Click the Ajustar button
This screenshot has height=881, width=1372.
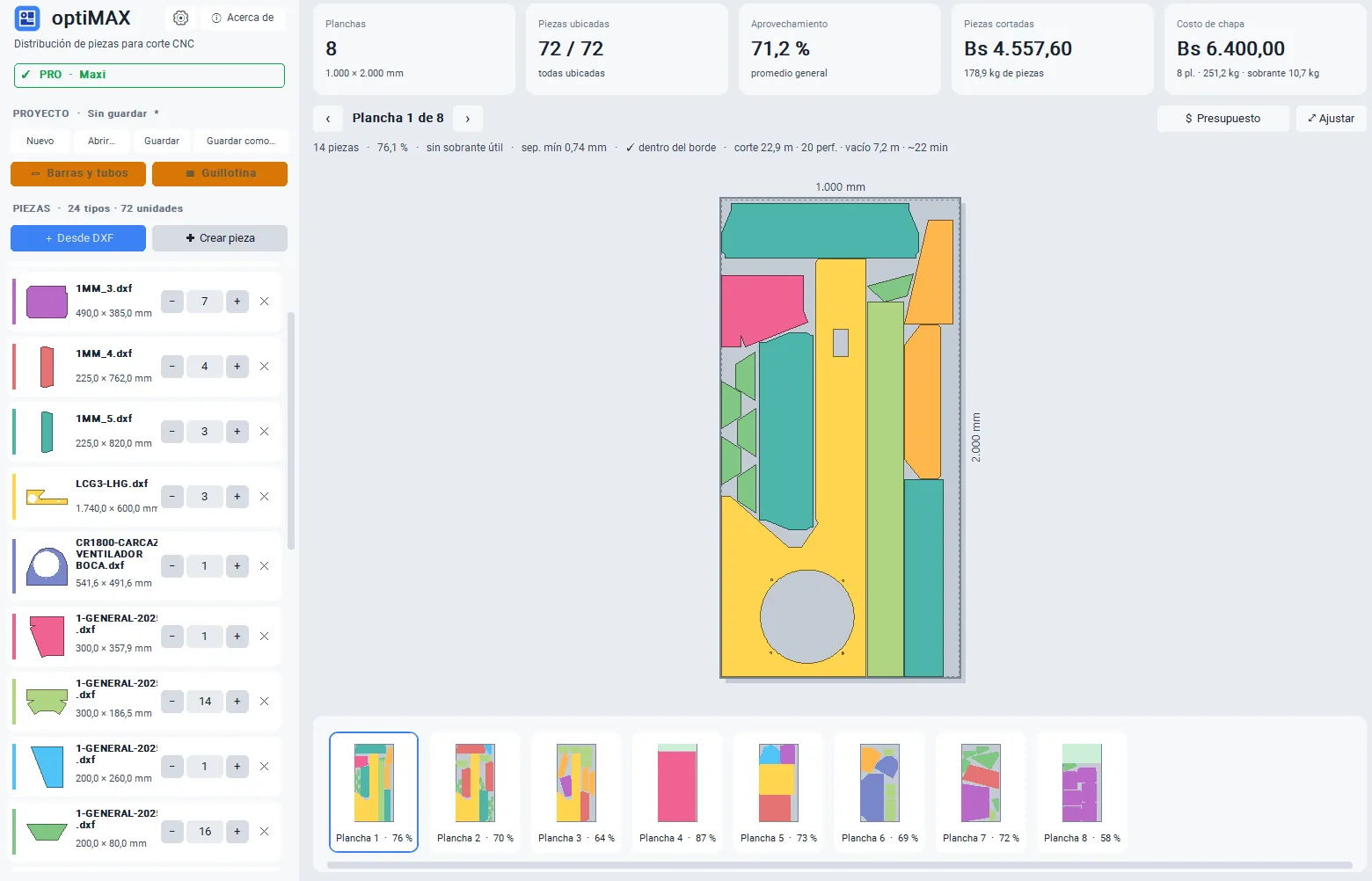[x=1332, y=119]
